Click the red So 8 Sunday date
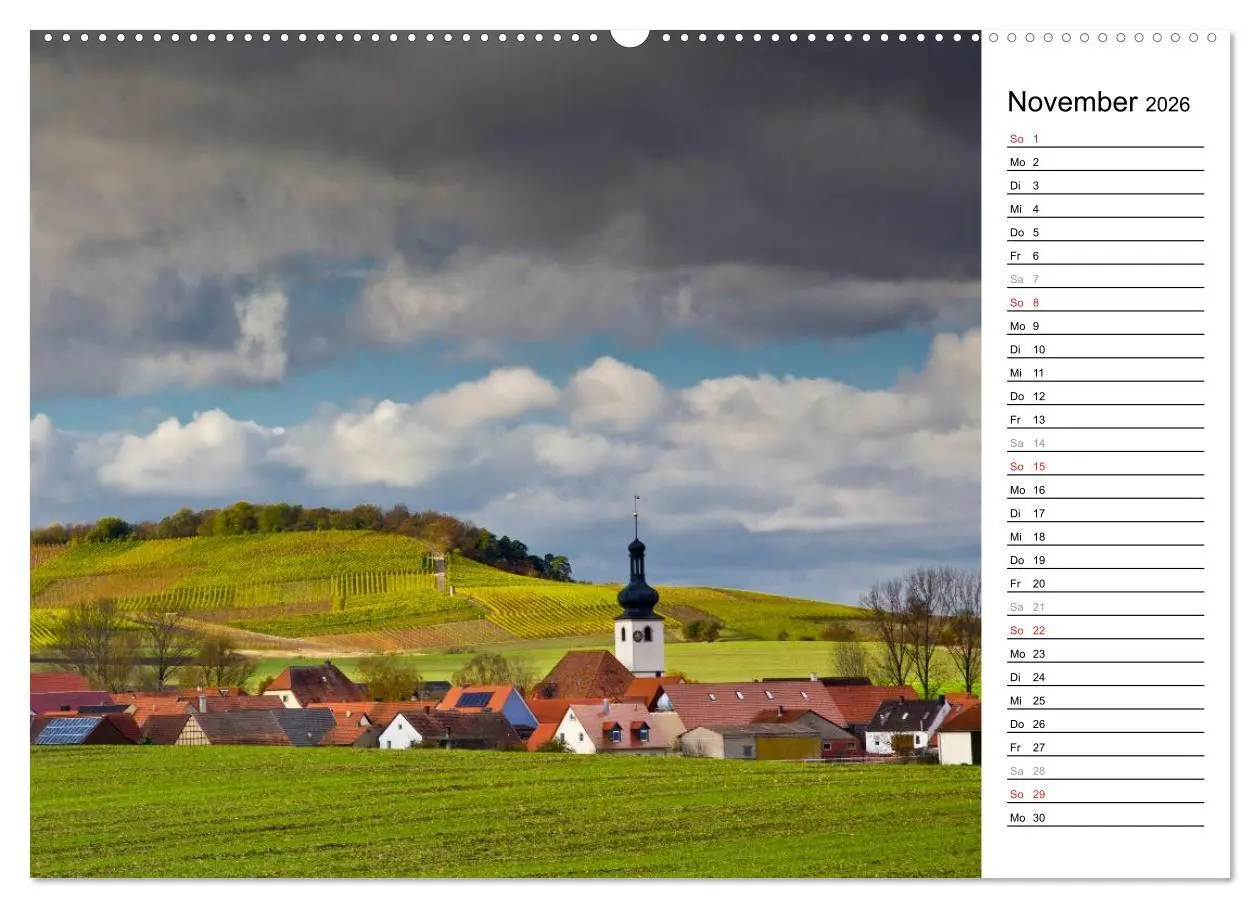Screen dimensions: 1260x908 coord(1024,301)
